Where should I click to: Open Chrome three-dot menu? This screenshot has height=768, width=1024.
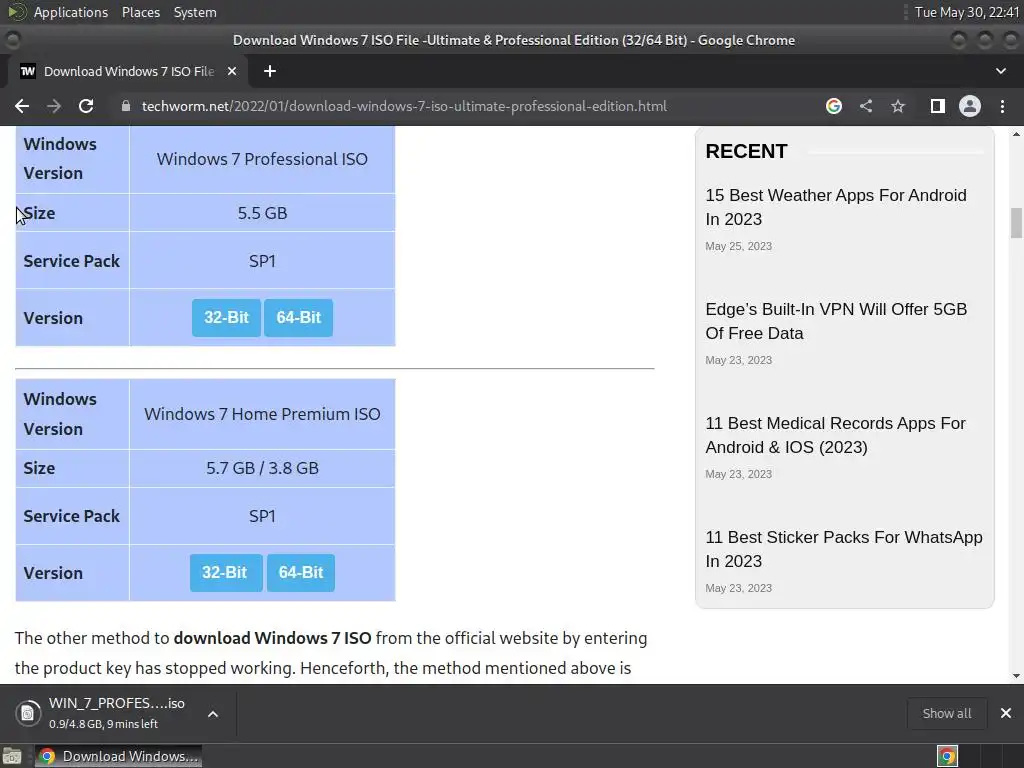pyautogui.click(x=1002, y=106)
